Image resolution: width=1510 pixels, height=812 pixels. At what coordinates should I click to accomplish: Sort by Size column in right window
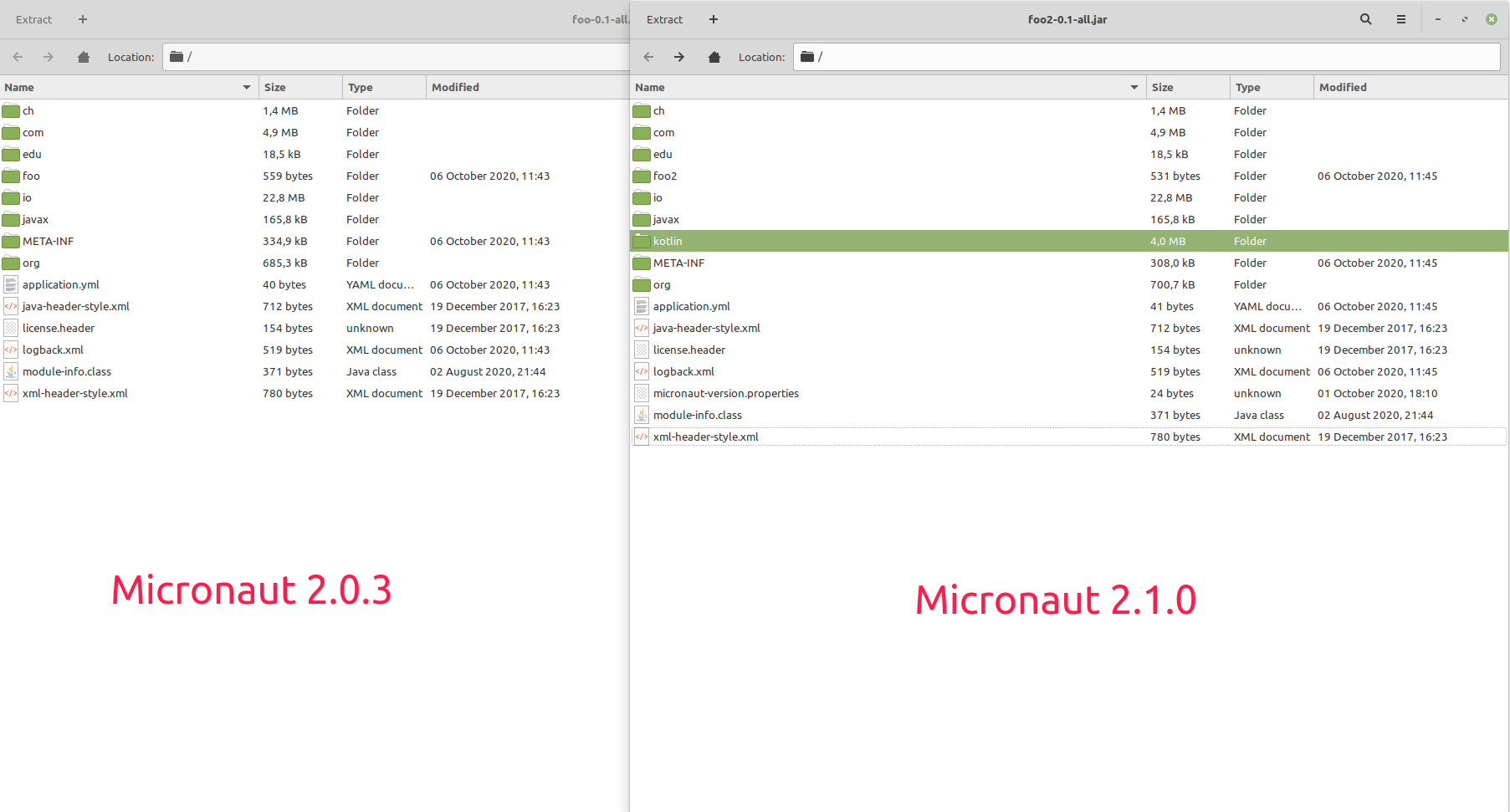(1188, 87)
